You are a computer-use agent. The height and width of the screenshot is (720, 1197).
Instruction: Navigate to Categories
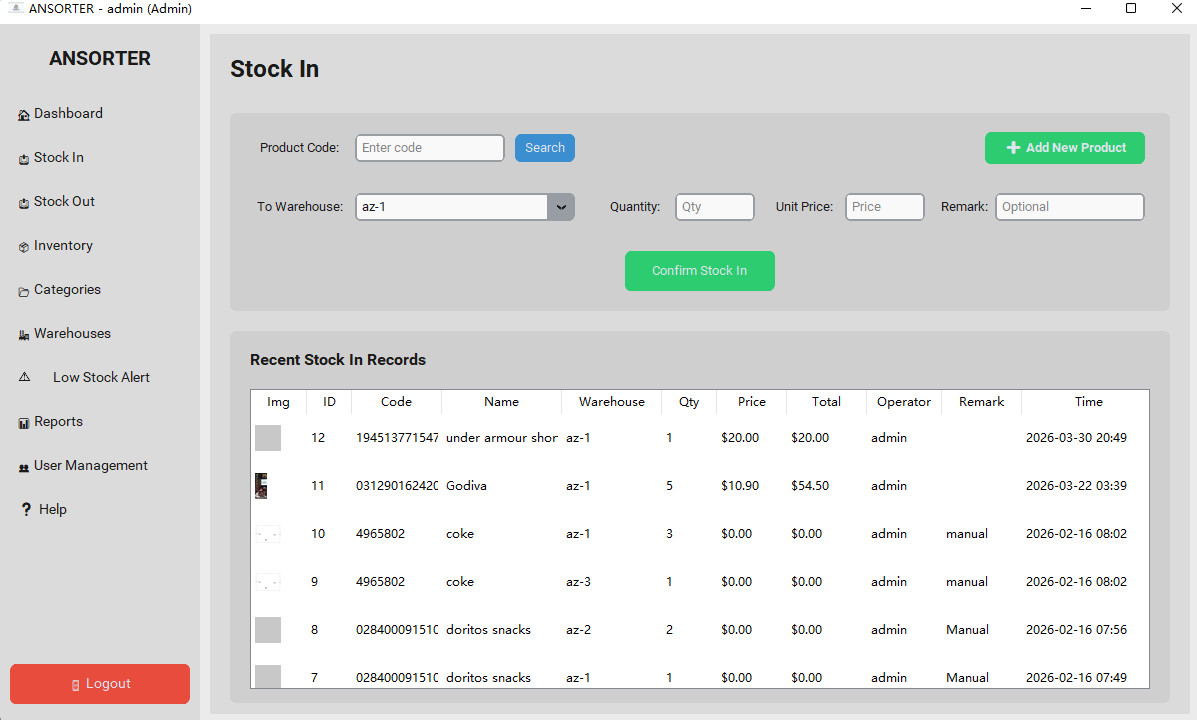click(x=67, y=289)
